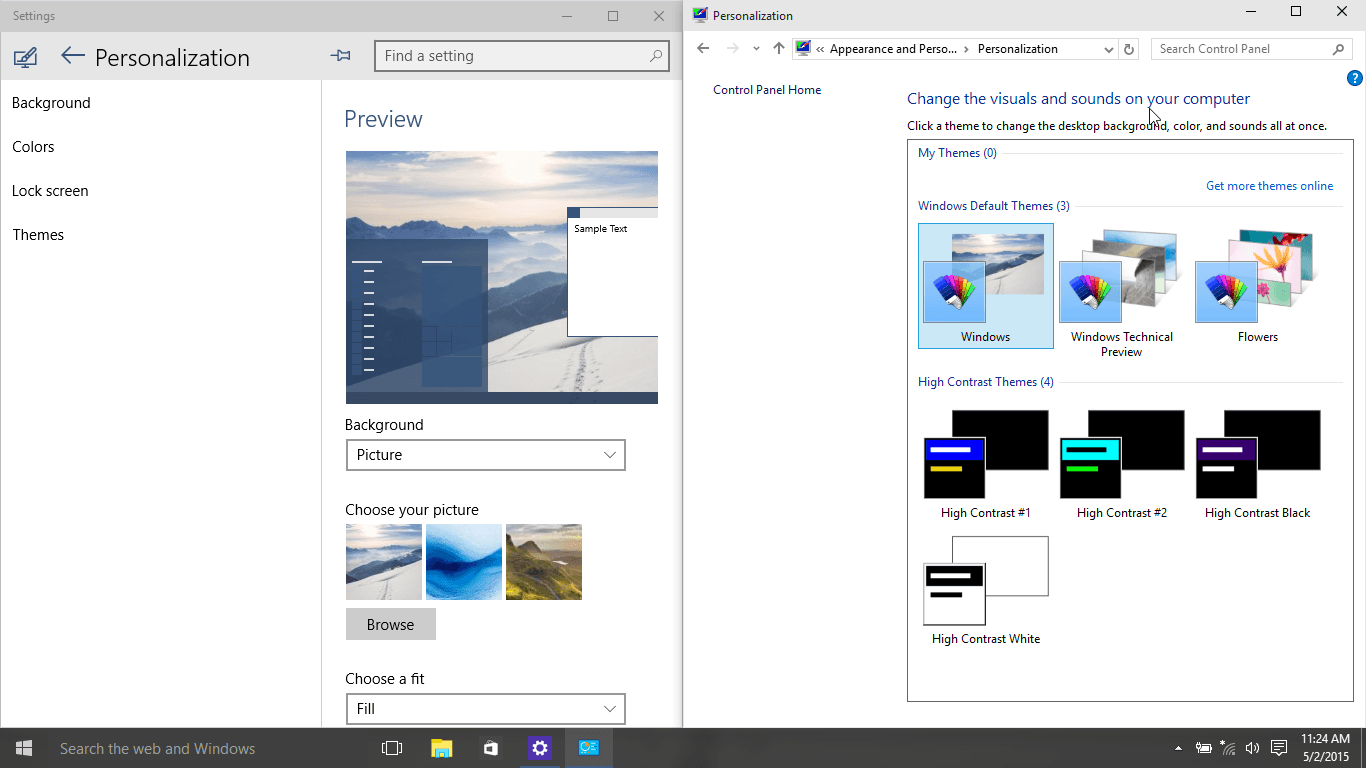Click the My Themes (0) heading
The width and height of the screenshot is (1366, 768).
pos(957,153)
